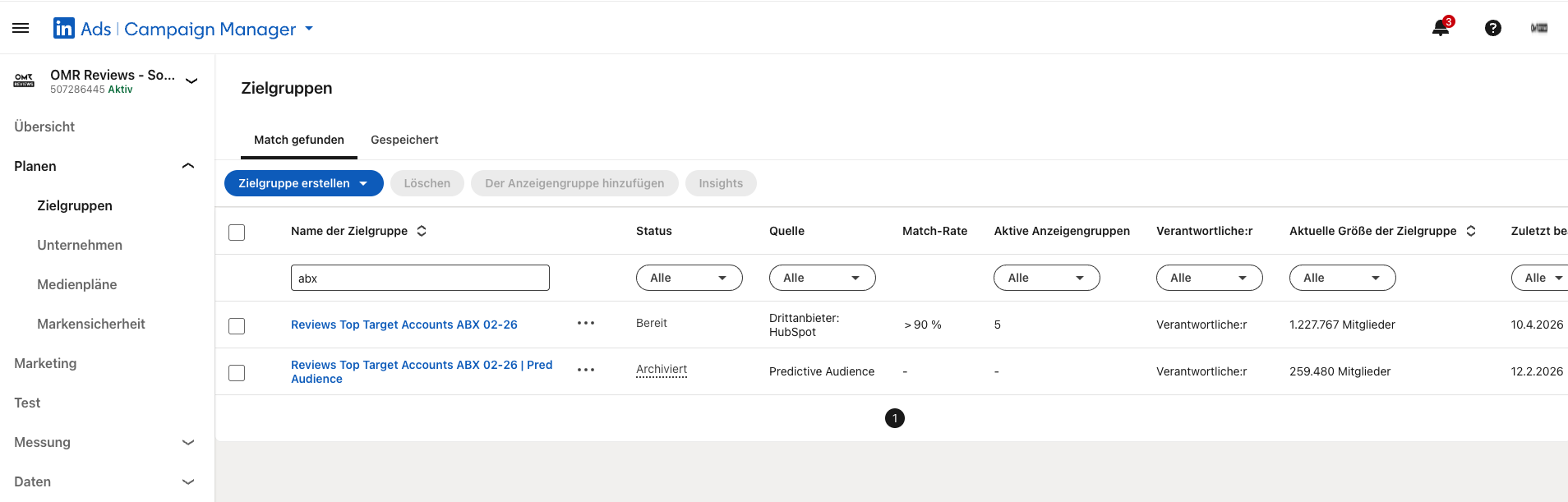Screen dimensions: 1568x502
Task: Open Markensicherheit in sidebar
Action: (91, 324)
